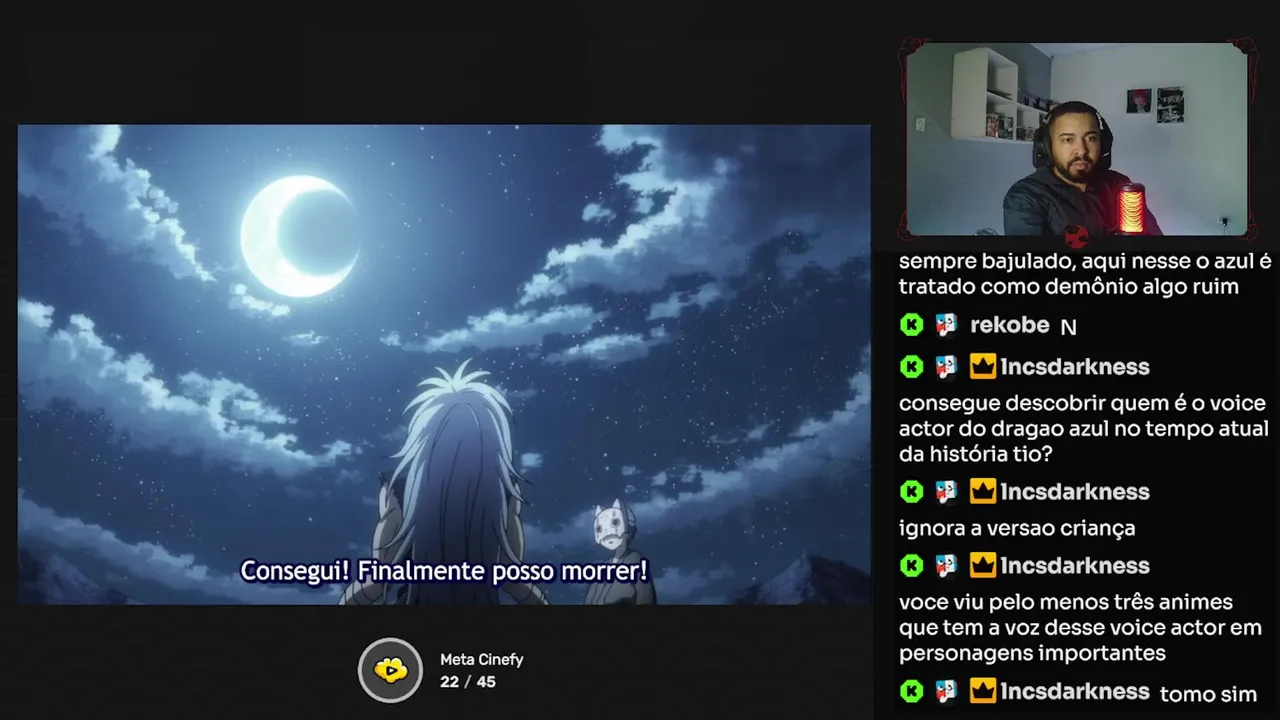Open the lncsdarkness name beside "tomo sim"
The width and height of the screenshot is (1280, 720).
[1075, 691]
